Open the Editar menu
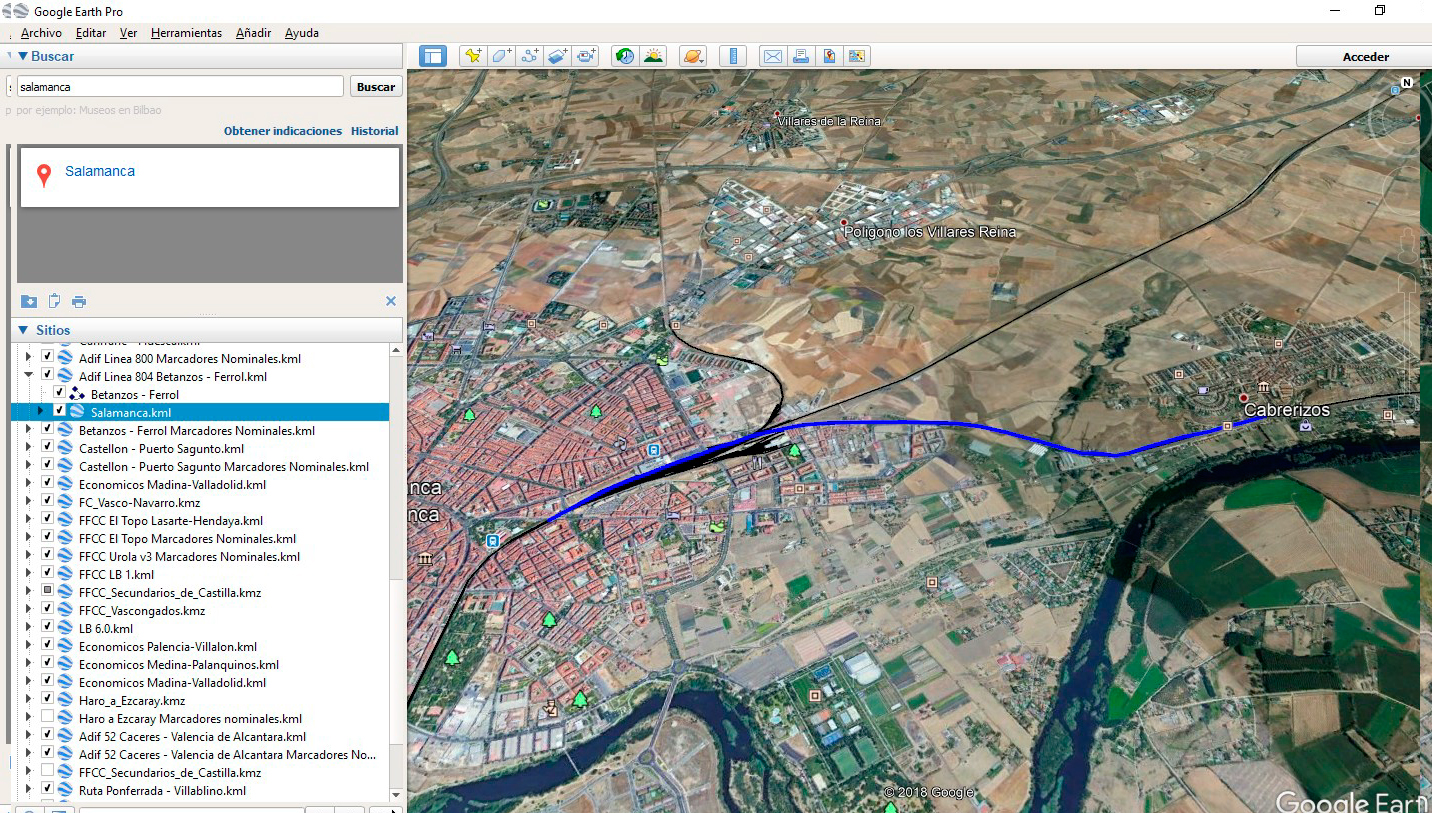This screenshot has width=1432, height=813. 91,33
